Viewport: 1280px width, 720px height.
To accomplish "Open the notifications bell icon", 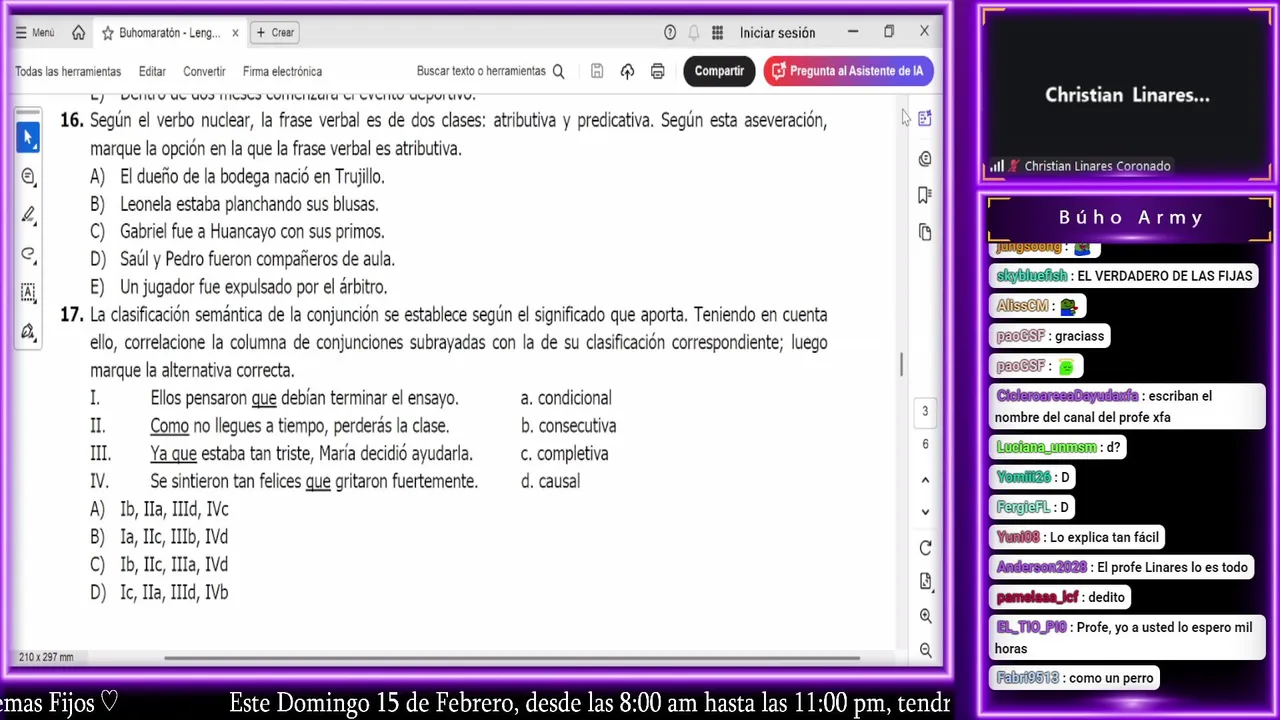I will pyautogui.click(x=694, y=33).
